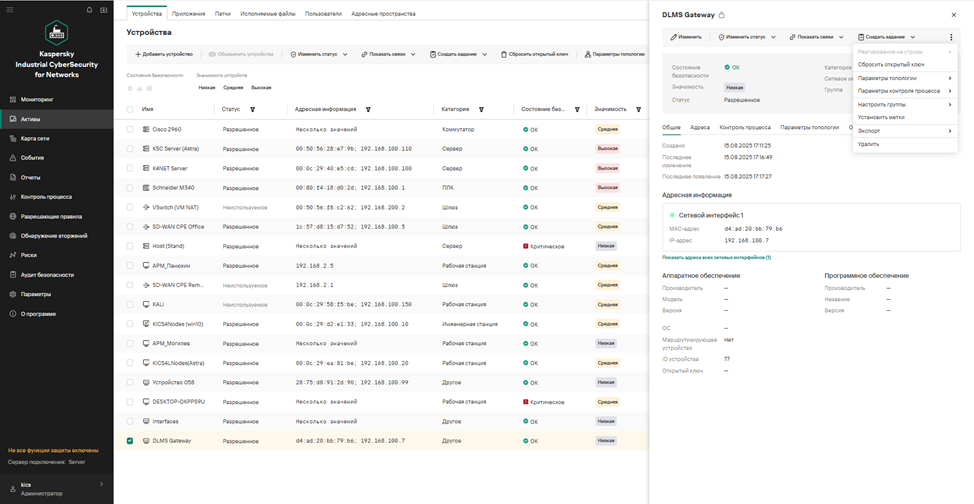Click the three-dot more menu in details panel
This screenshot has height=504, width=974.
pos(951,37)
